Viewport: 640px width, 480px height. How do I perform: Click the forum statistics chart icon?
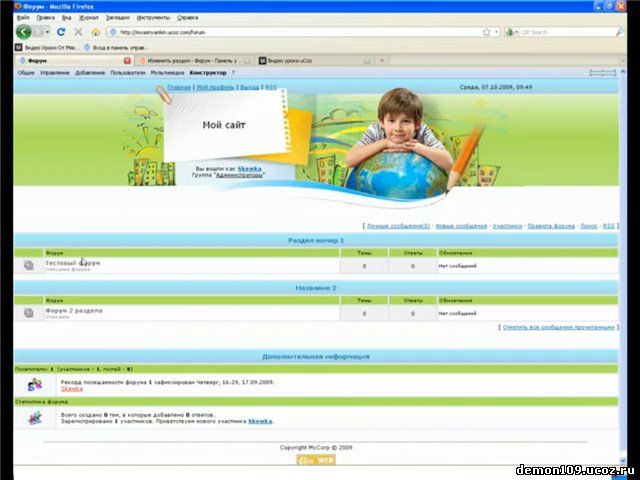click(35, 418)
